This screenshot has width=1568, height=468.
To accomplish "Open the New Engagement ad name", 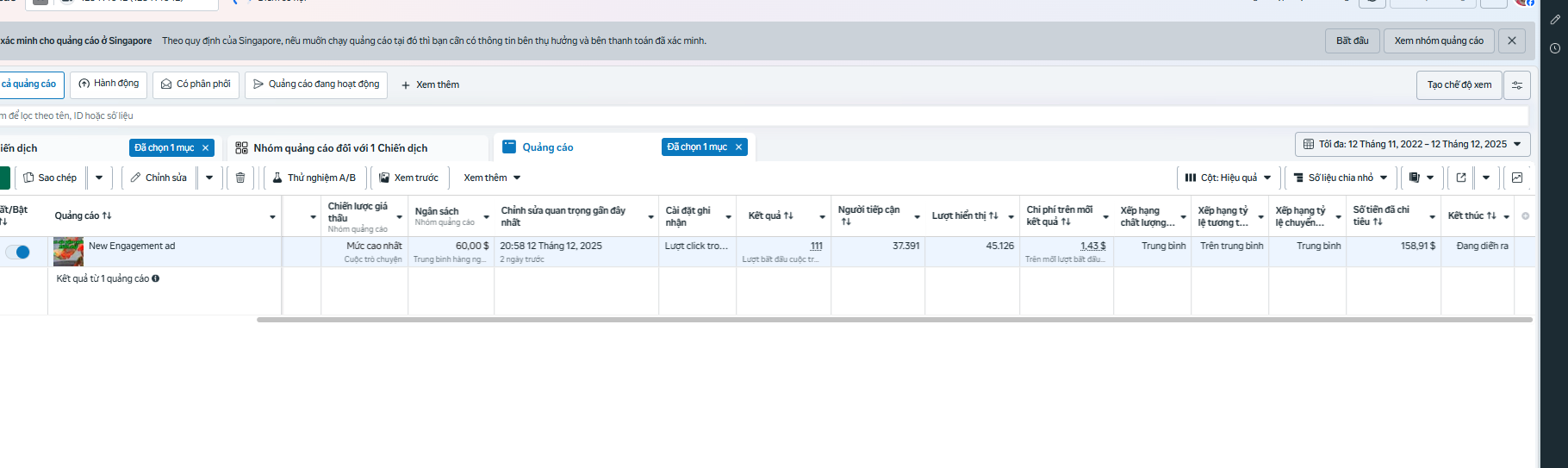I will click(132, 246).
